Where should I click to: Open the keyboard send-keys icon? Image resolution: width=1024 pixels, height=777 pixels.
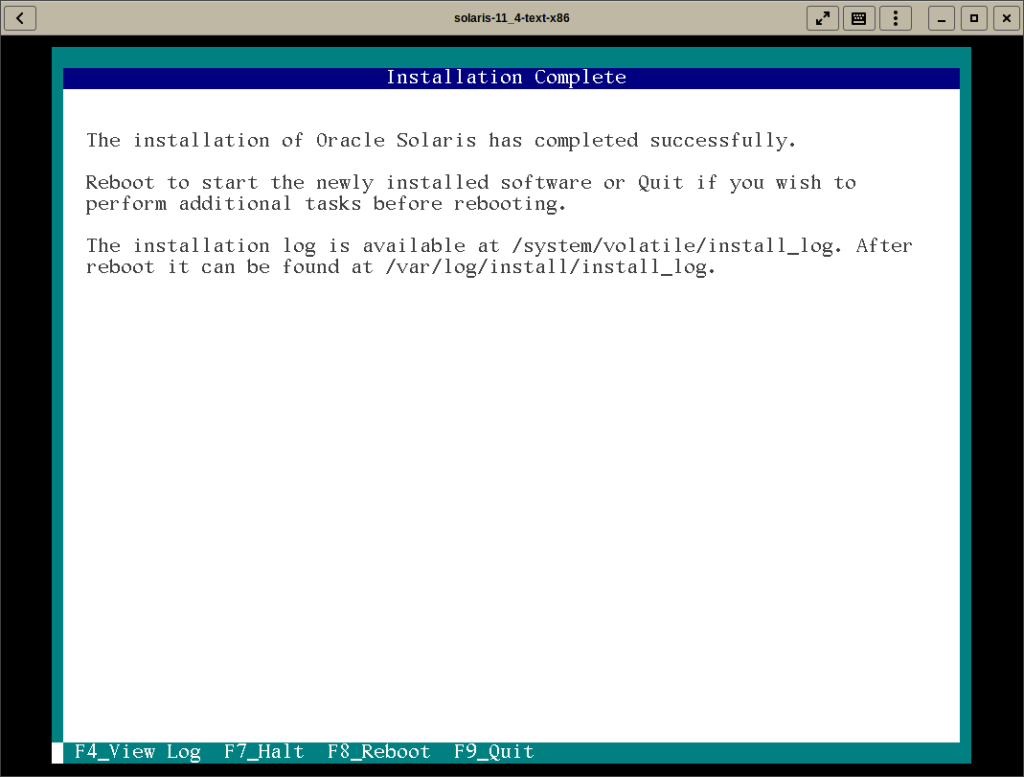(859, 18)
